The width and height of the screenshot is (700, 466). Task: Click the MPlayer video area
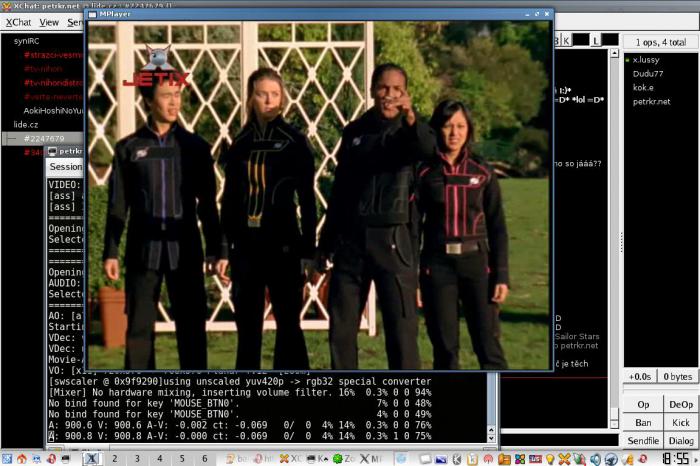[x=319, y=195]
